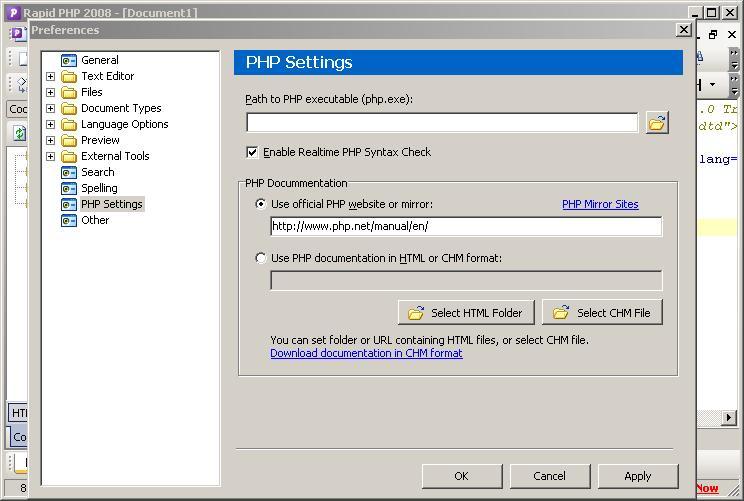This screenshot has width=744, height=501.
Task: Click the Spelling settings page icon
Action: [69, 189]
